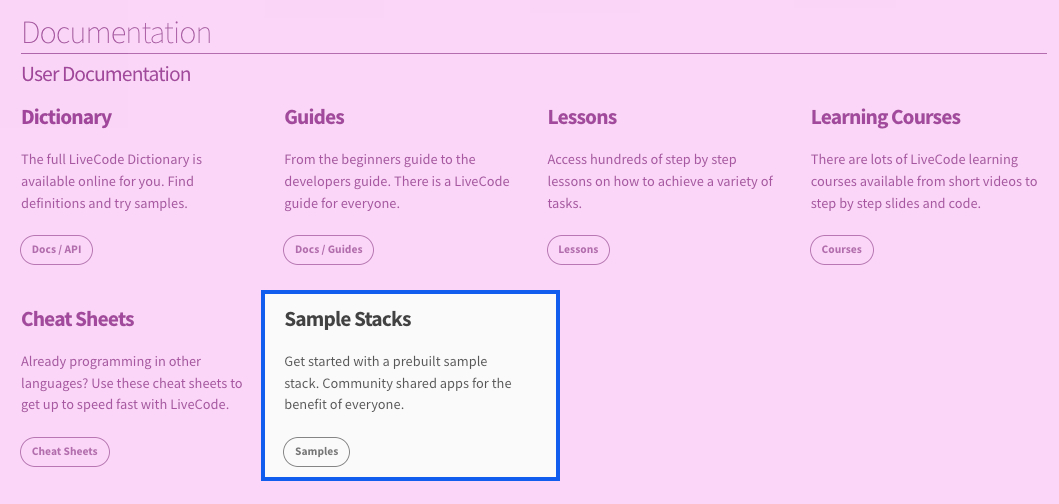Click the Samples pill button
The image size is (1059, 504).
[x=317, y=451]
